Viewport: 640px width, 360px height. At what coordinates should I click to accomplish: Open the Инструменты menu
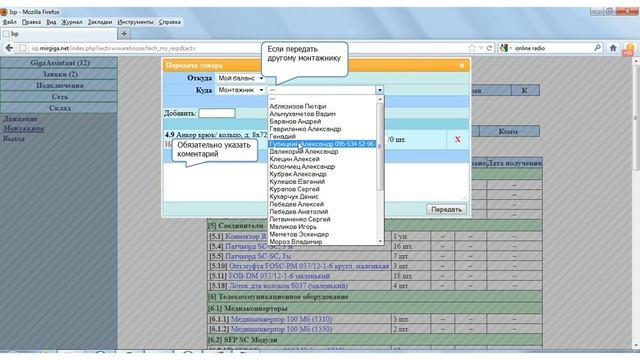(136, 22)
